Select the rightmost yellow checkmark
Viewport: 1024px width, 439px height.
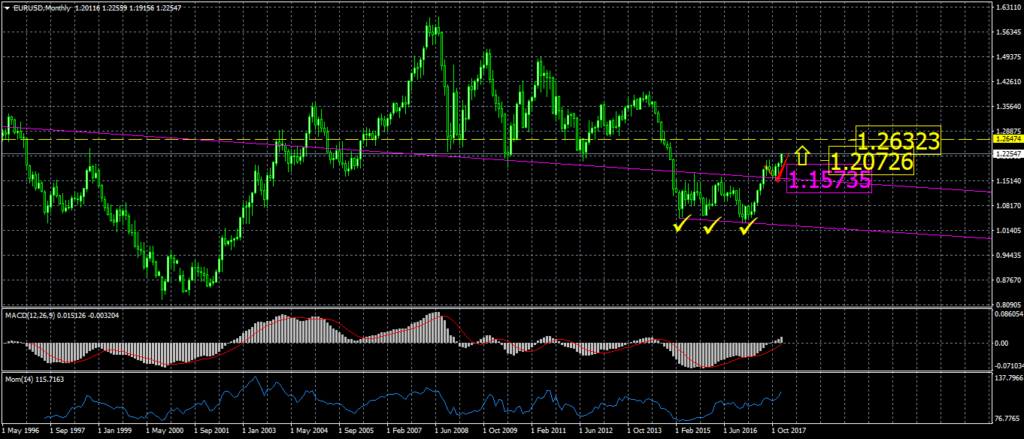746,228
